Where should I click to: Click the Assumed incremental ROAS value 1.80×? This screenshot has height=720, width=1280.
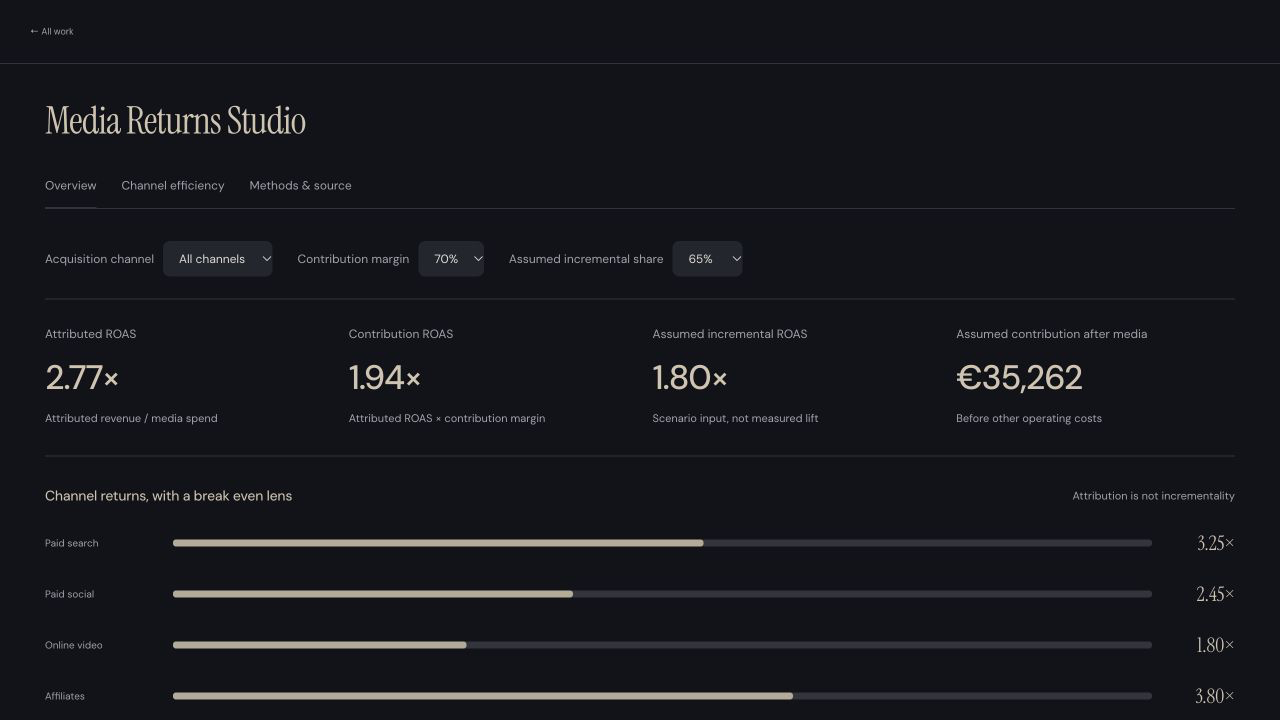(690, 378)
